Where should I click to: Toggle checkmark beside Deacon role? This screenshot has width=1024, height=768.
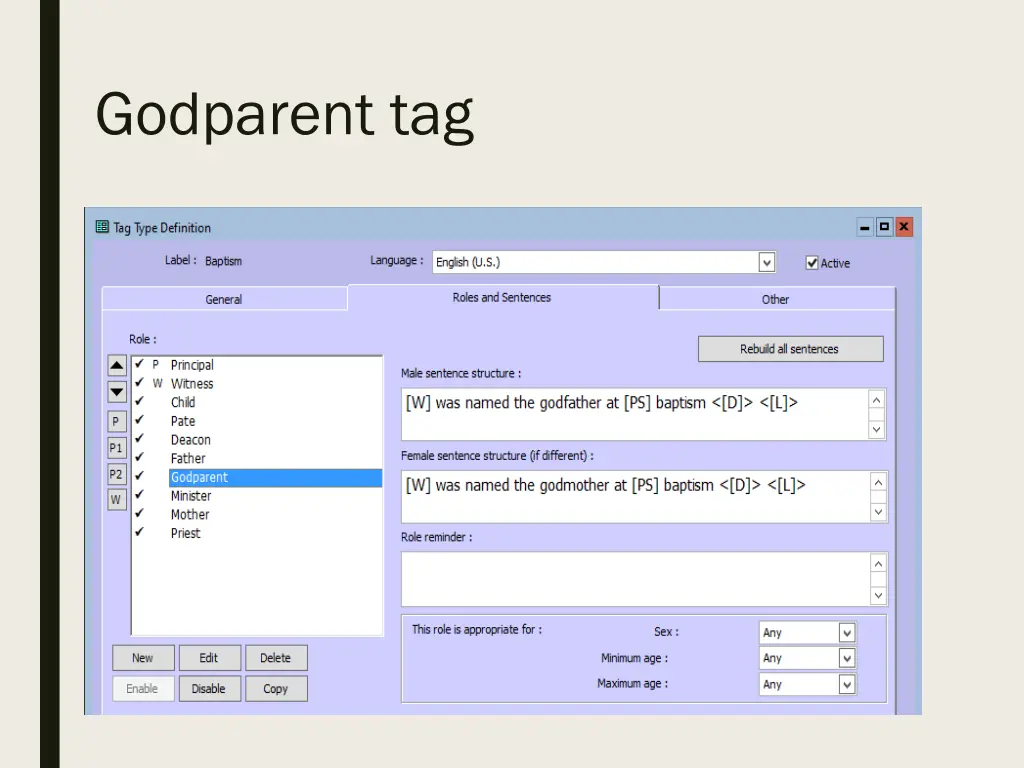tap(139, 438)
